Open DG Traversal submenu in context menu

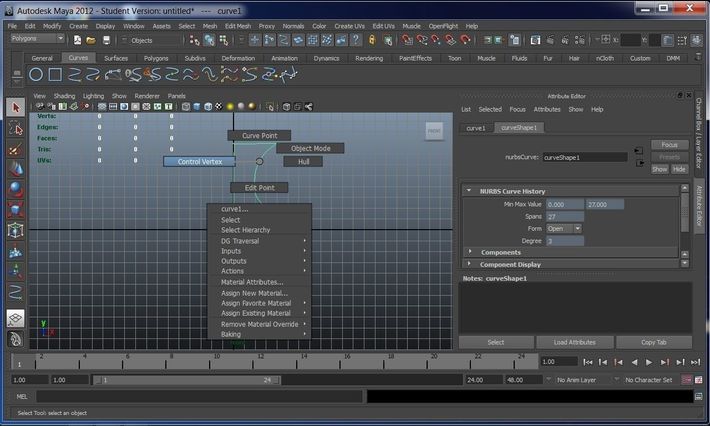coord(259,241)
